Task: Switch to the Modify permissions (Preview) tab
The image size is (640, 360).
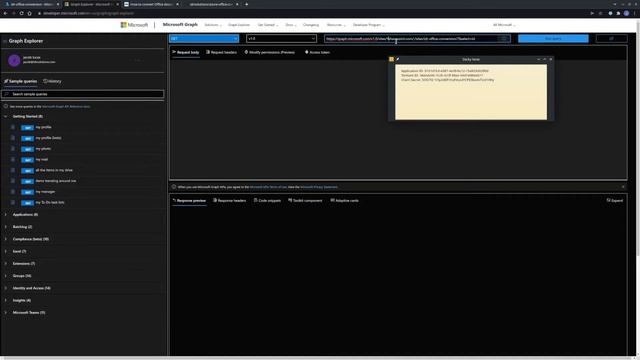Action: 269,52
